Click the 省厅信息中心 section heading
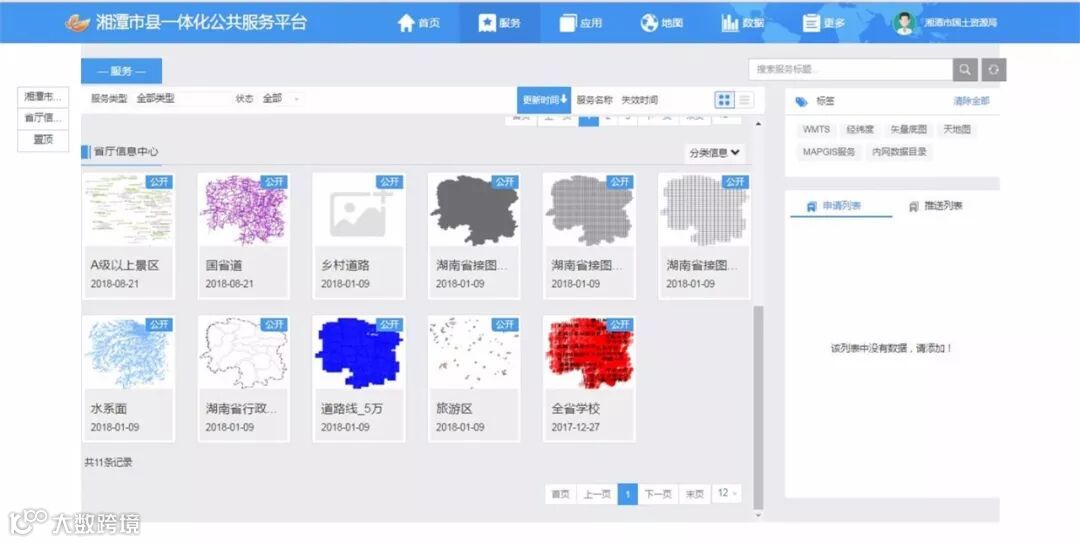 (126, 152)
